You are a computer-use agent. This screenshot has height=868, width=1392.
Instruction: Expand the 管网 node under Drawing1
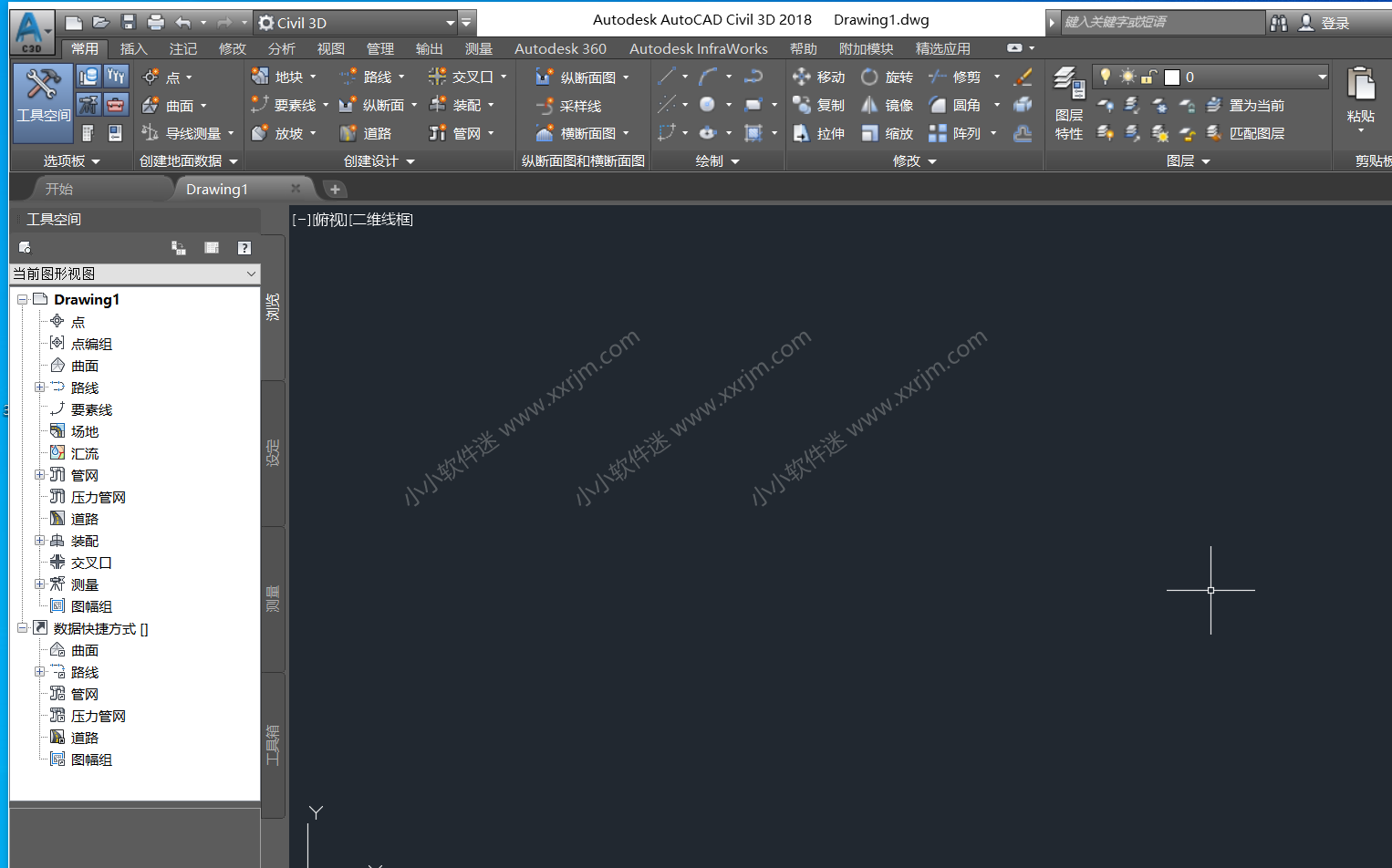(x=39, y=474)
